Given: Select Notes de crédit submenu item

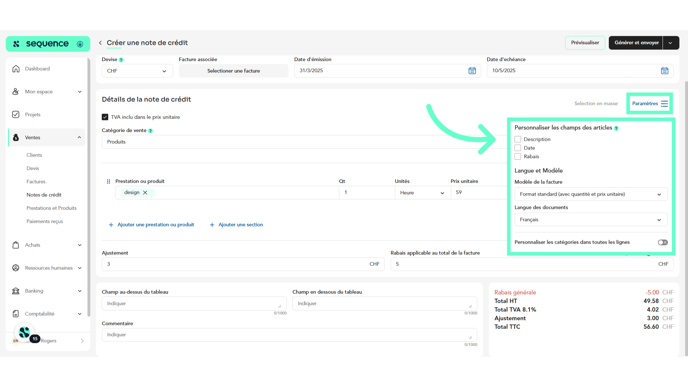Looking at the screenshot, I should (44, 194).
